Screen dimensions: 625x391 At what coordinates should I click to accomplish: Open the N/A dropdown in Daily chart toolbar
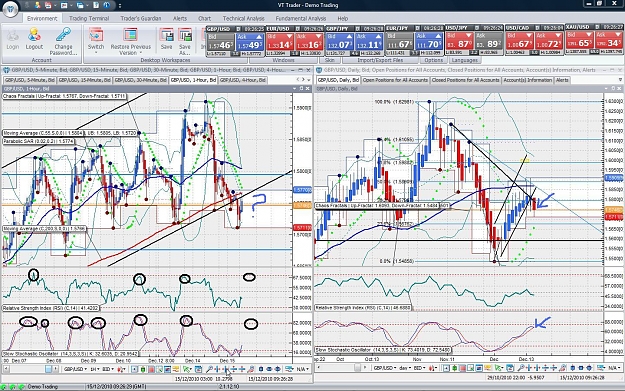coord(613,368)
